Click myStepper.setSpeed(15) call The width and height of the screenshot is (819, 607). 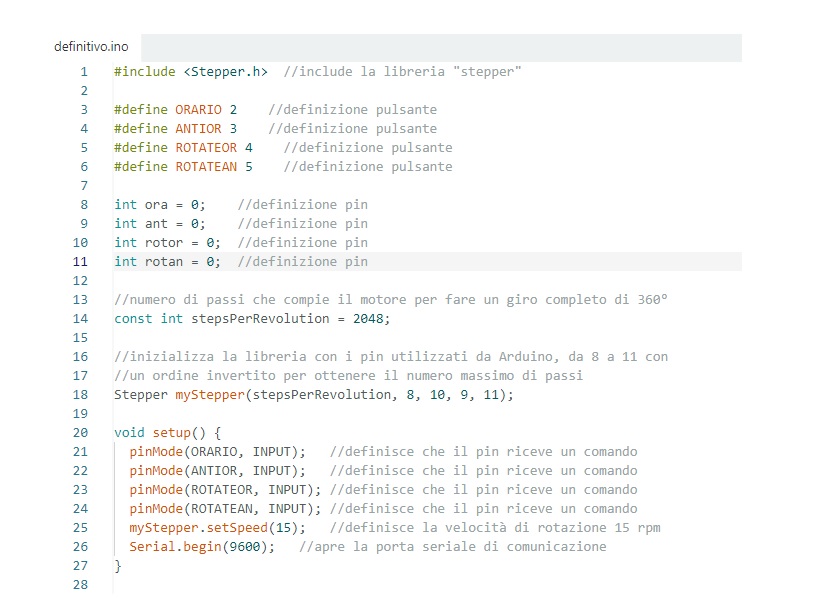[x=218, y=528]
